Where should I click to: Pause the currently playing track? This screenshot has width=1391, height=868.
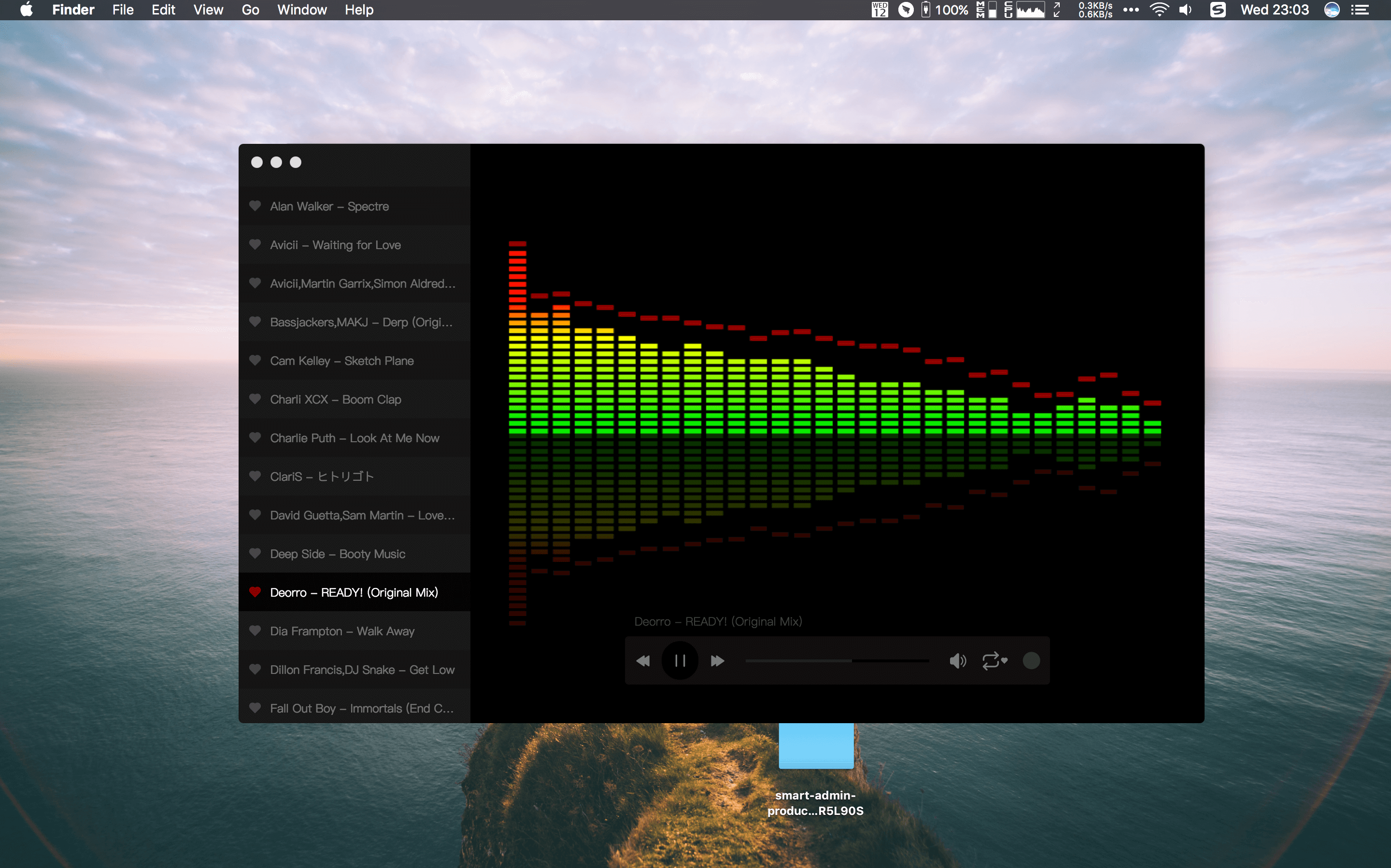[x=680, y=661]
